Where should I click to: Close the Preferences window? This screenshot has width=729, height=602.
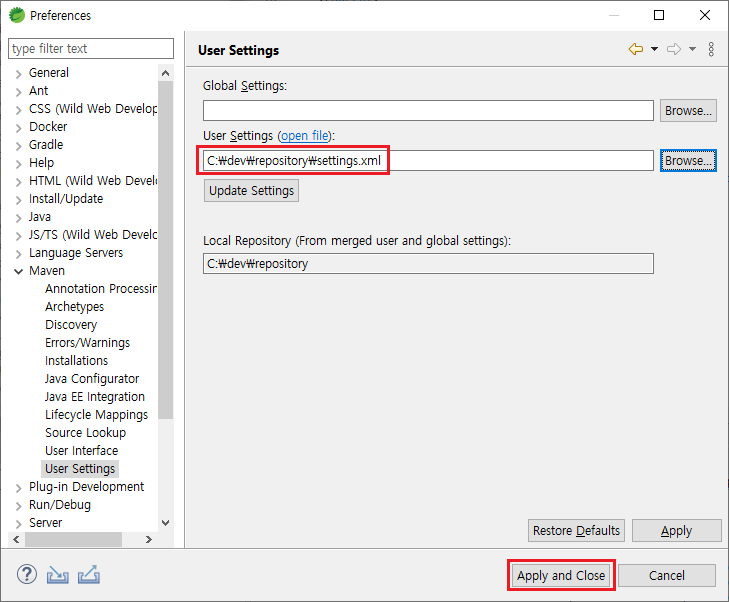point(705,15)
